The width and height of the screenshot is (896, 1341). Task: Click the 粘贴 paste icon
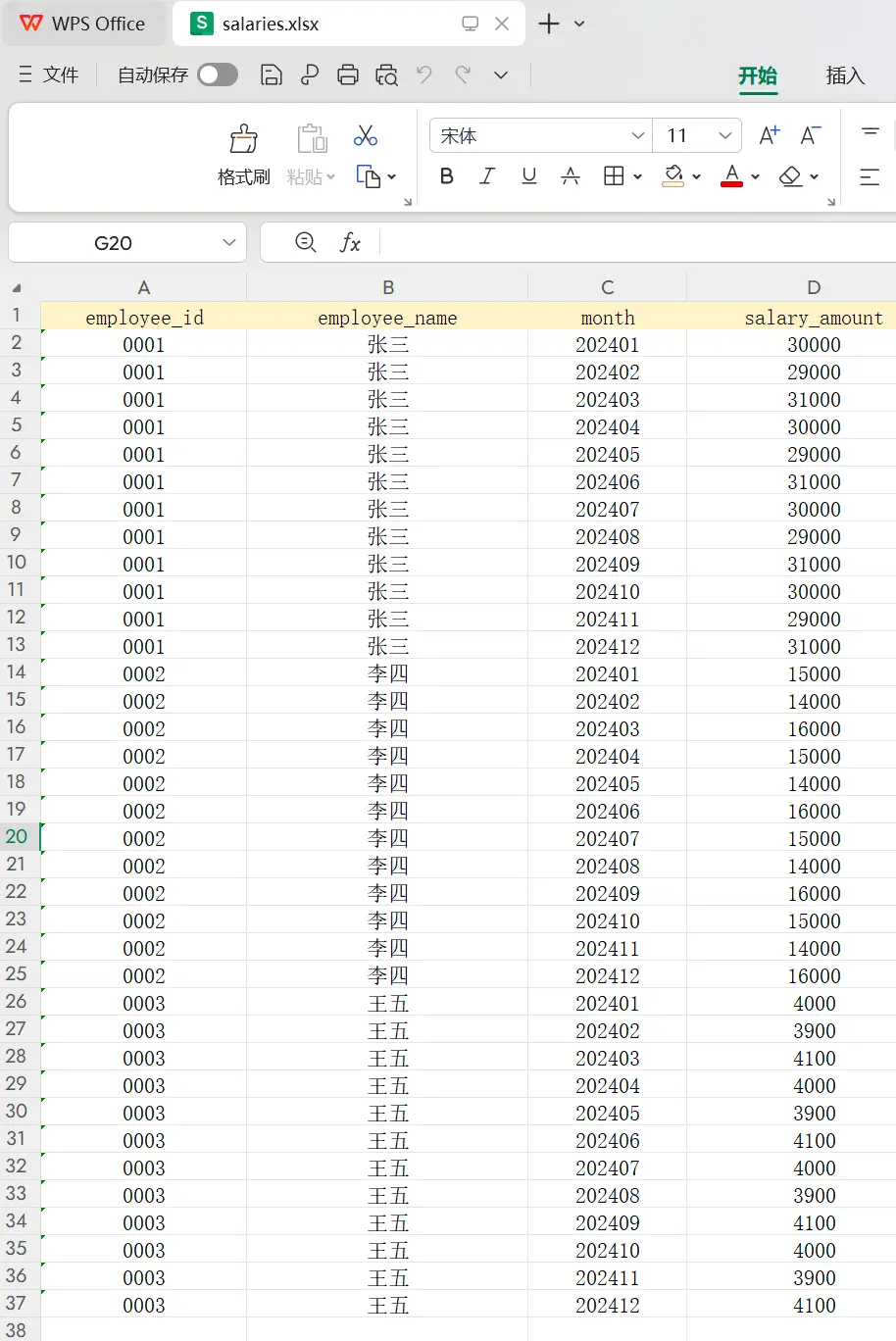312,138
